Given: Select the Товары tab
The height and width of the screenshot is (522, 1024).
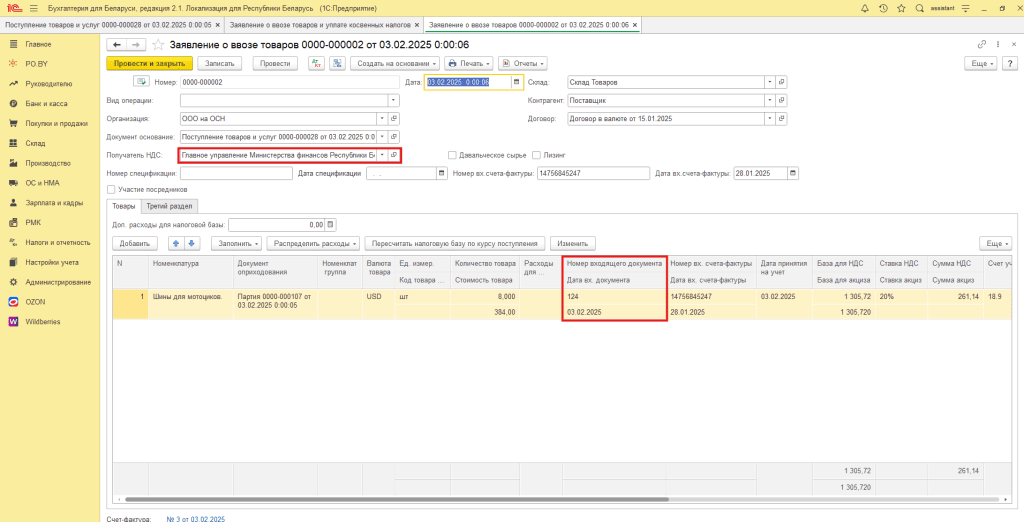Looking at the screenshot, I should click(x=123, y=206).
